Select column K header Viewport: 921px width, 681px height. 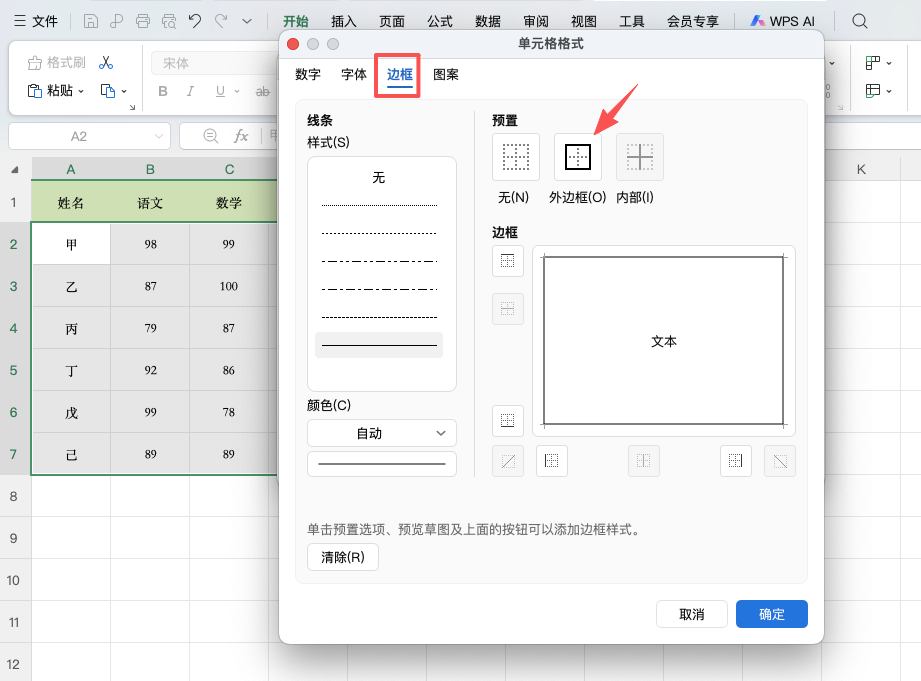tap(862, 170)
